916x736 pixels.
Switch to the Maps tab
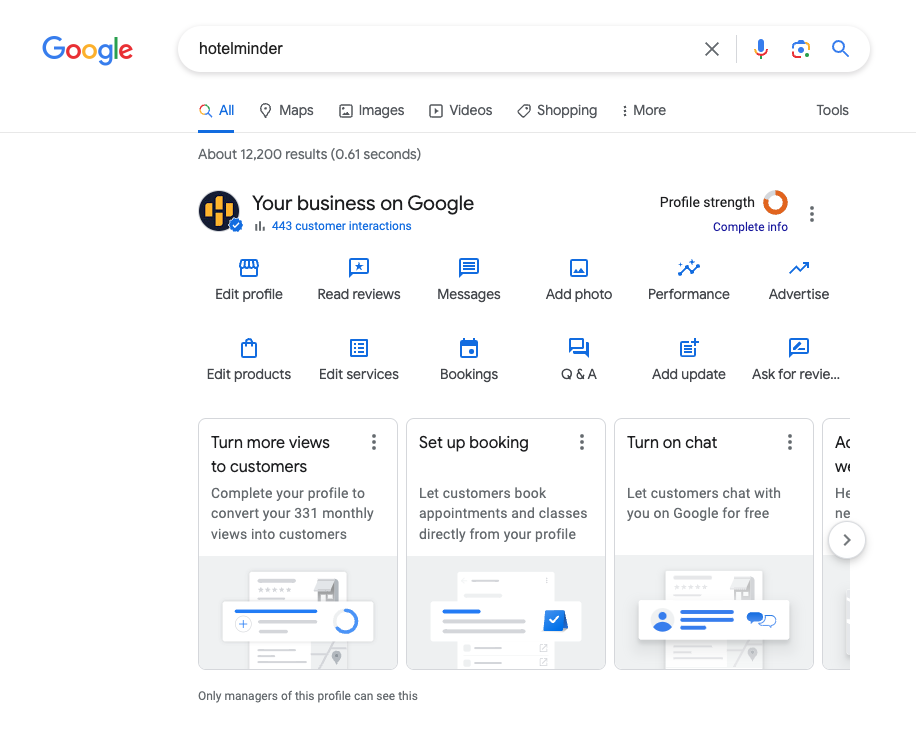(286, 110)
